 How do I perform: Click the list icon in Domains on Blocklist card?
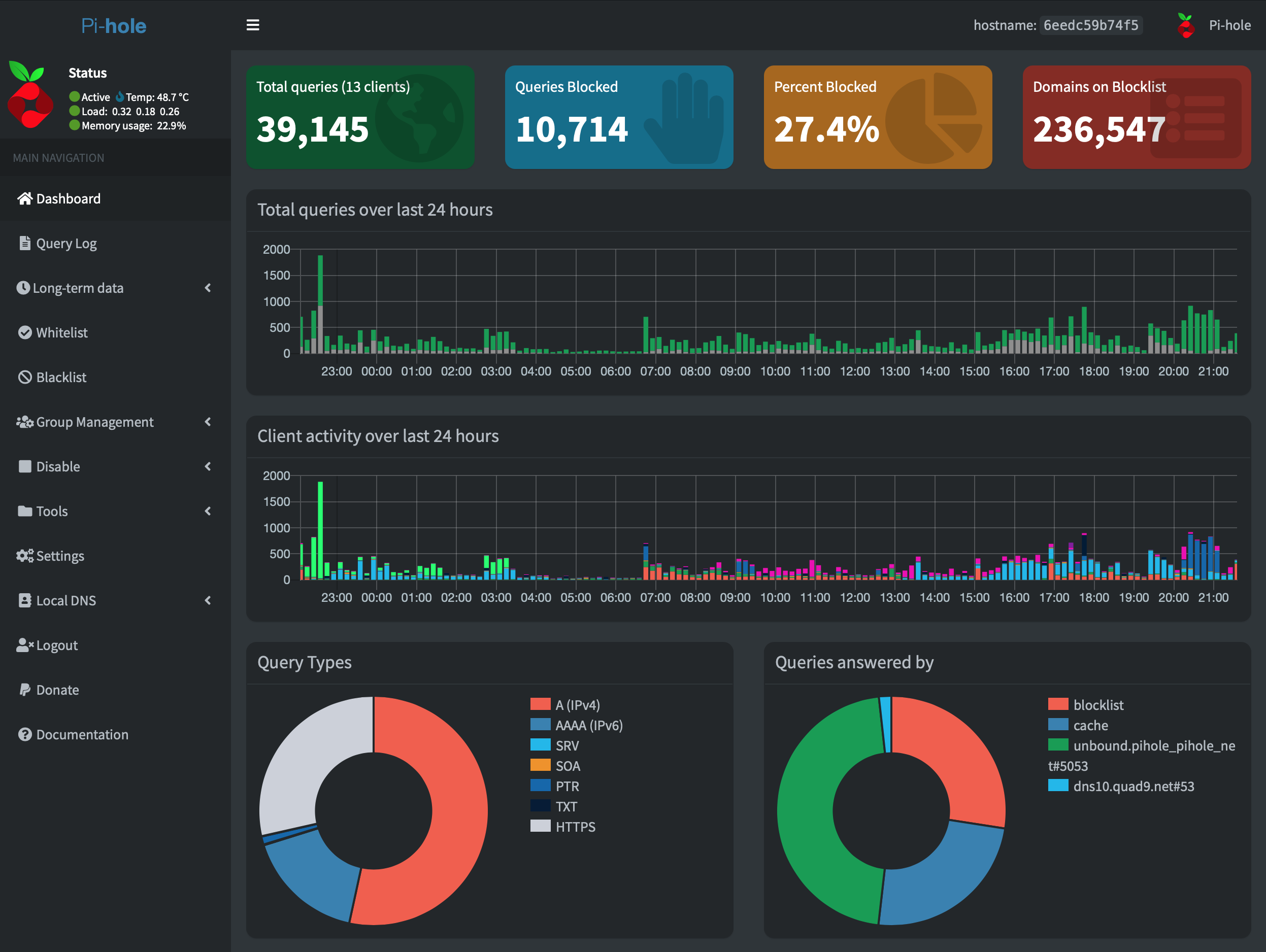point(1195,118)
